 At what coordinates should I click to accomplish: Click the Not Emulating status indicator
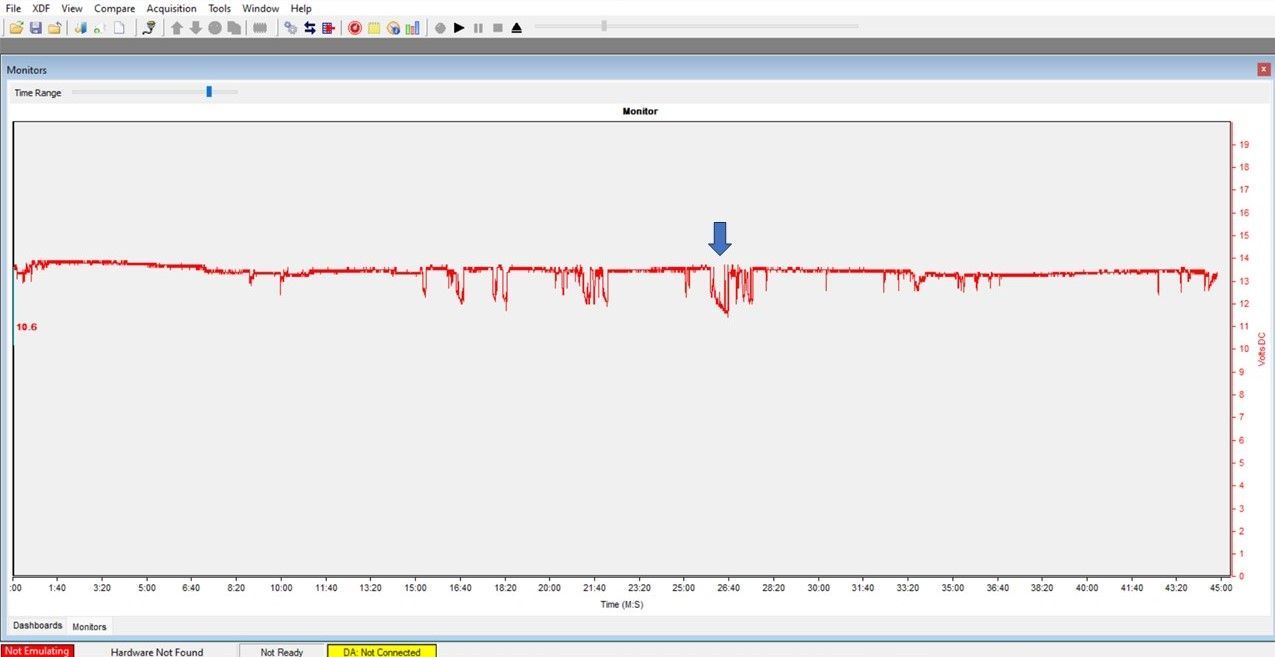tap(37, 652)
